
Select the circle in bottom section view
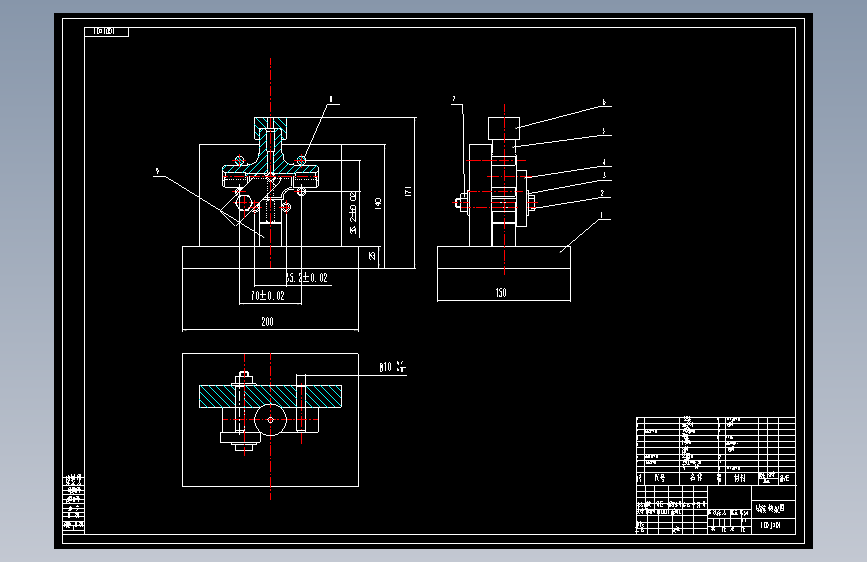(270, 420)
